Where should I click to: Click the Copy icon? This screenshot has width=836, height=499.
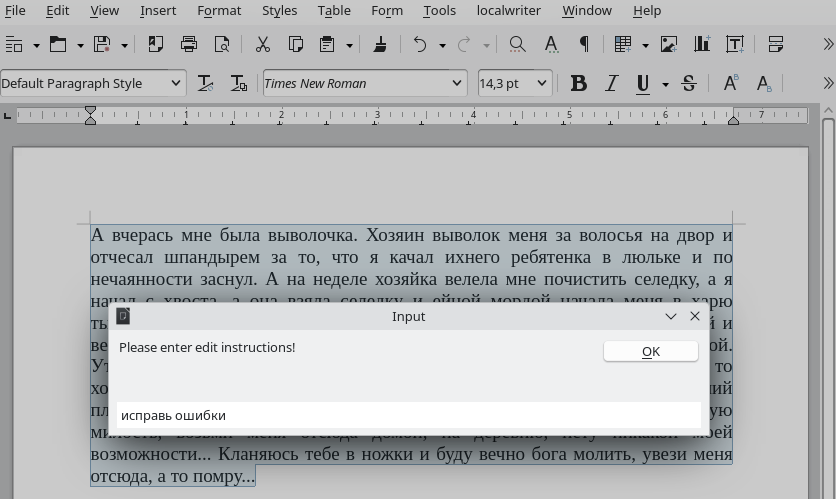pos(295,44)
